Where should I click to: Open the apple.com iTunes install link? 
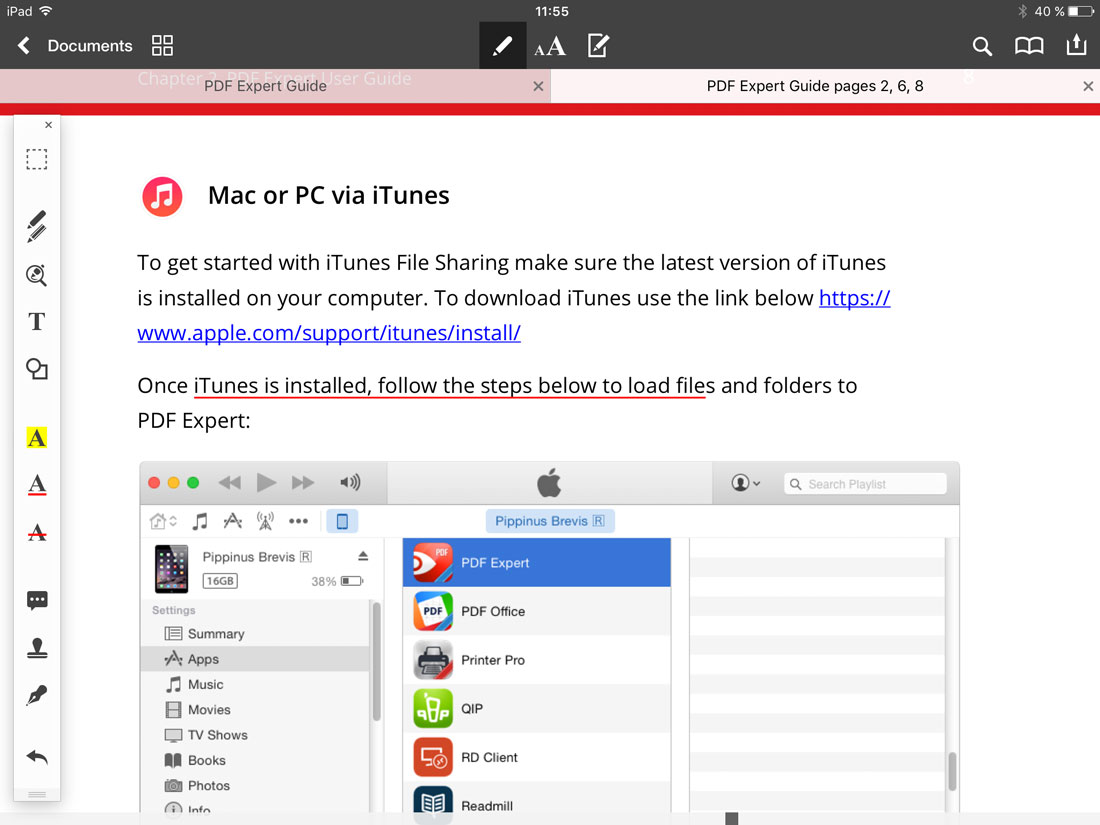(x=328, y=333)
